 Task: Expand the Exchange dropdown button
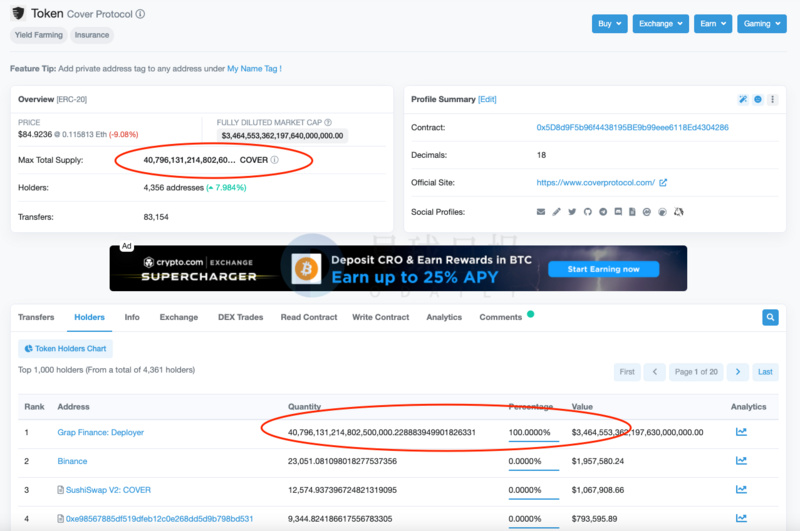pos(661,23)
